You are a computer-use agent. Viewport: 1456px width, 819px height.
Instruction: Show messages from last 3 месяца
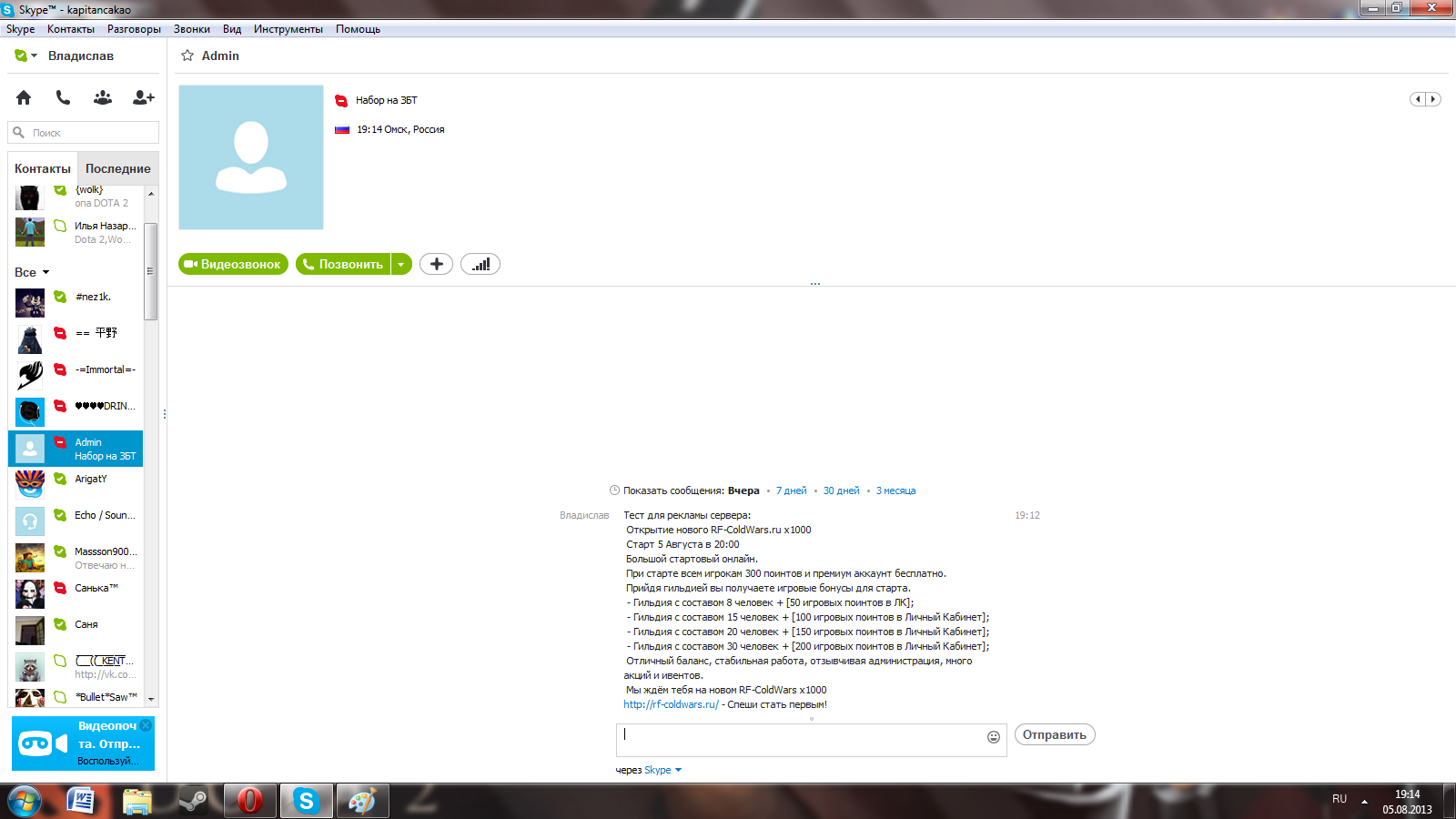(x=896, y=490)
